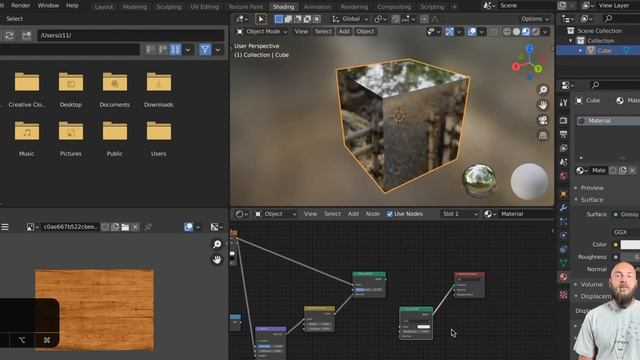Open file browser display settings dropdown
Screen dimensions: 640x360
[x=188, y=50]
